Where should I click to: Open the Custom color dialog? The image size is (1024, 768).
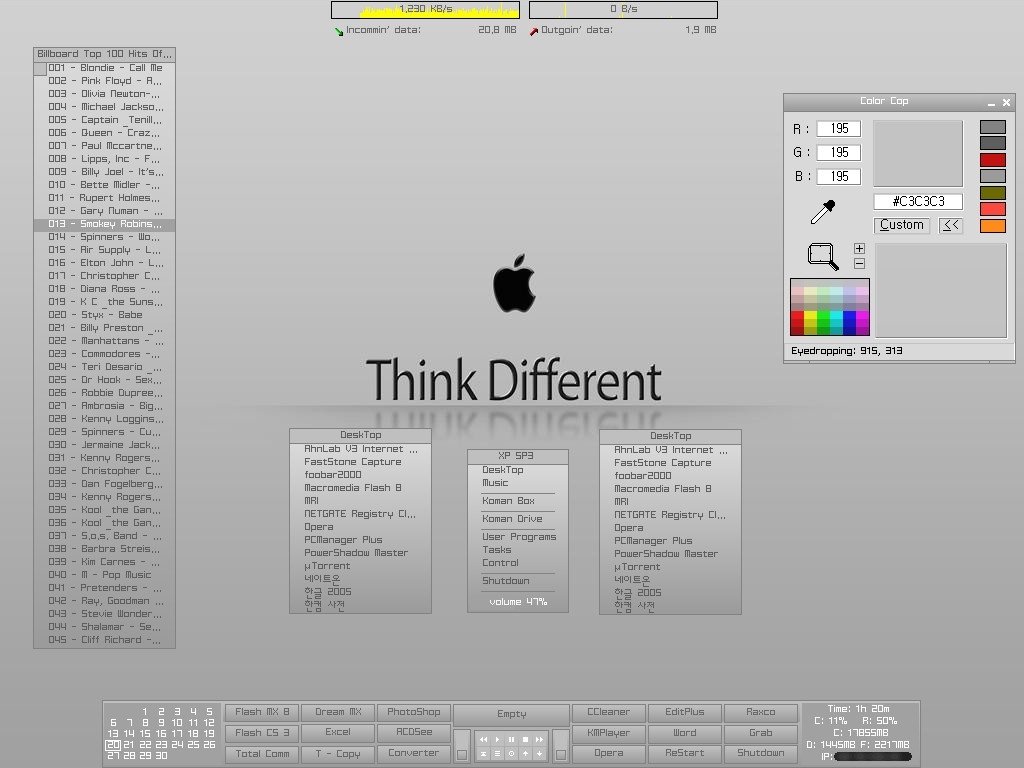tap(901, 225)
